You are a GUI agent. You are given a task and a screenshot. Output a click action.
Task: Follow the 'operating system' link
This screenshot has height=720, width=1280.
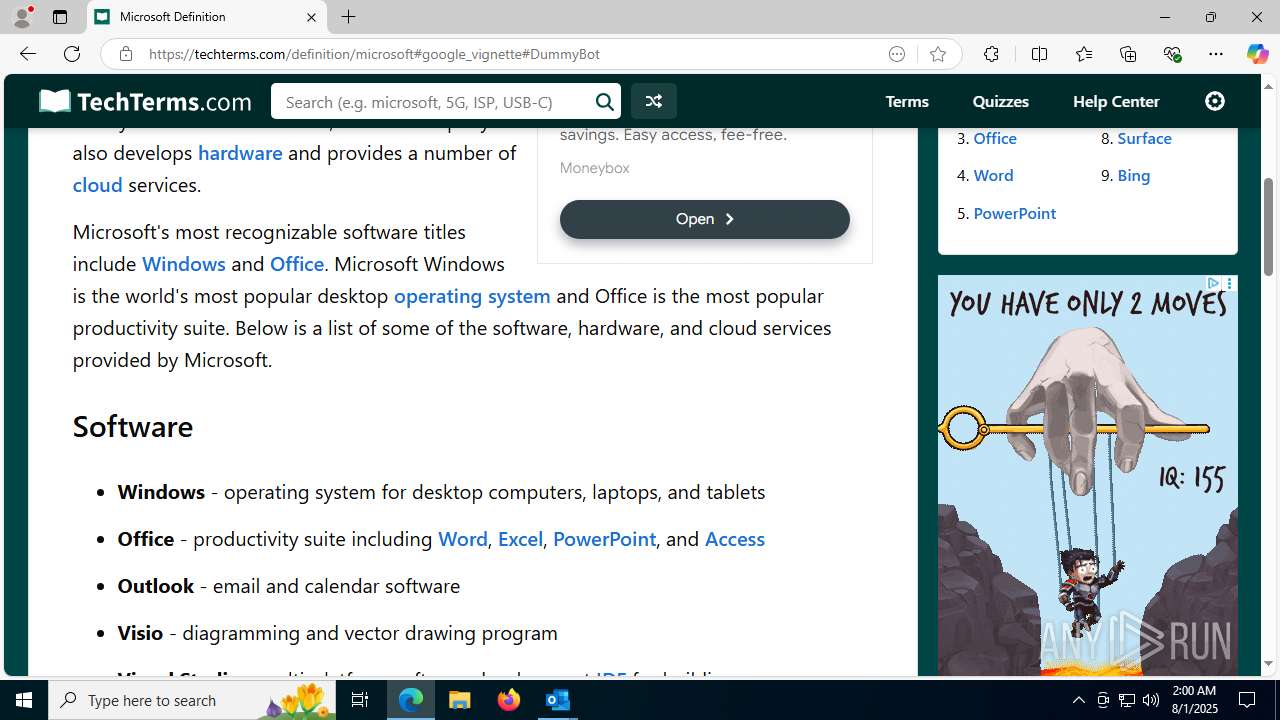point(472,295)
